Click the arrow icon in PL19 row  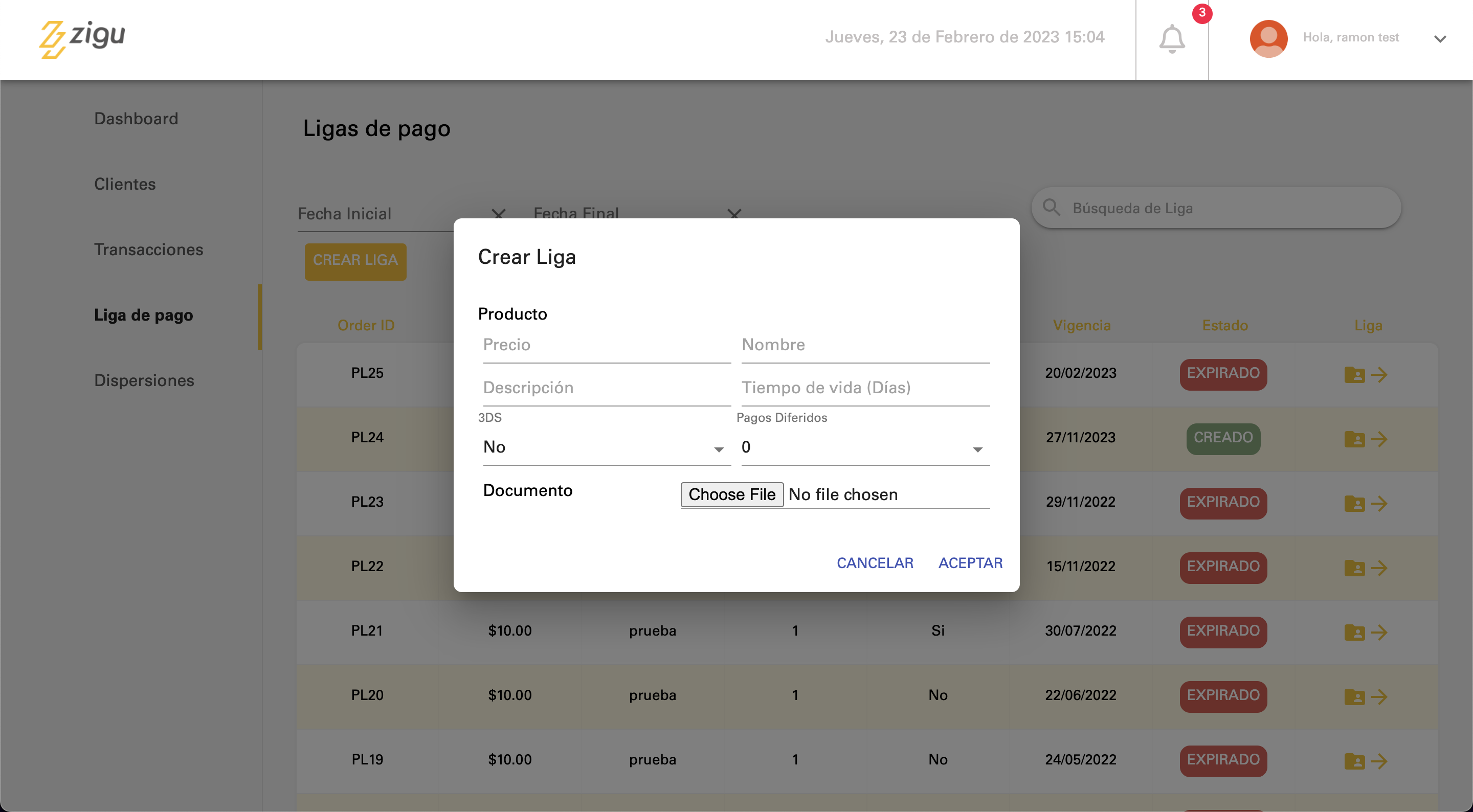[x=1379, y=761]
